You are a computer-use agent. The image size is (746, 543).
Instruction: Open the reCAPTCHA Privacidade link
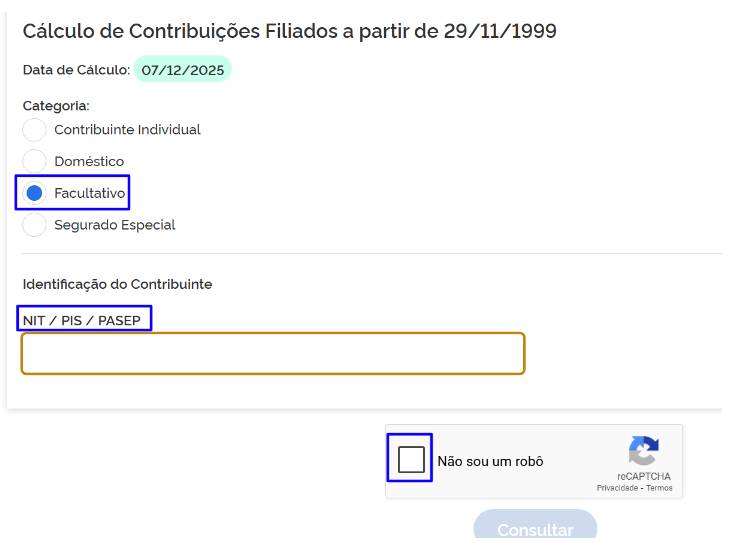[x=618, y=488]
